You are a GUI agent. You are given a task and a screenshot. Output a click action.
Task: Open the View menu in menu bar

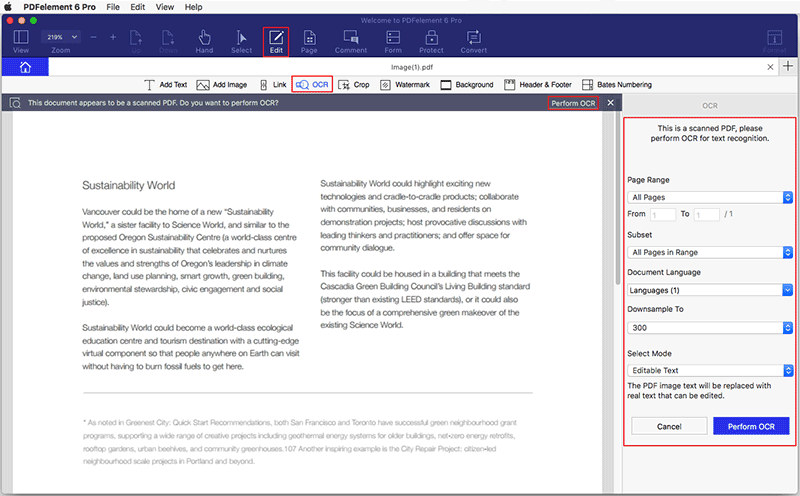point(165,7)
